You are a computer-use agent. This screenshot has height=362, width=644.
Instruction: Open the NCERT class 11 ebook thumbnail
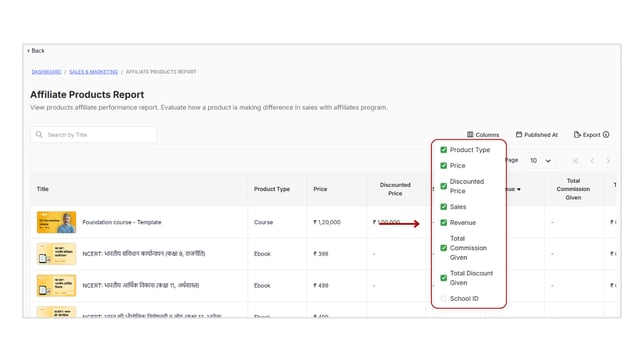tap(56, 286)
